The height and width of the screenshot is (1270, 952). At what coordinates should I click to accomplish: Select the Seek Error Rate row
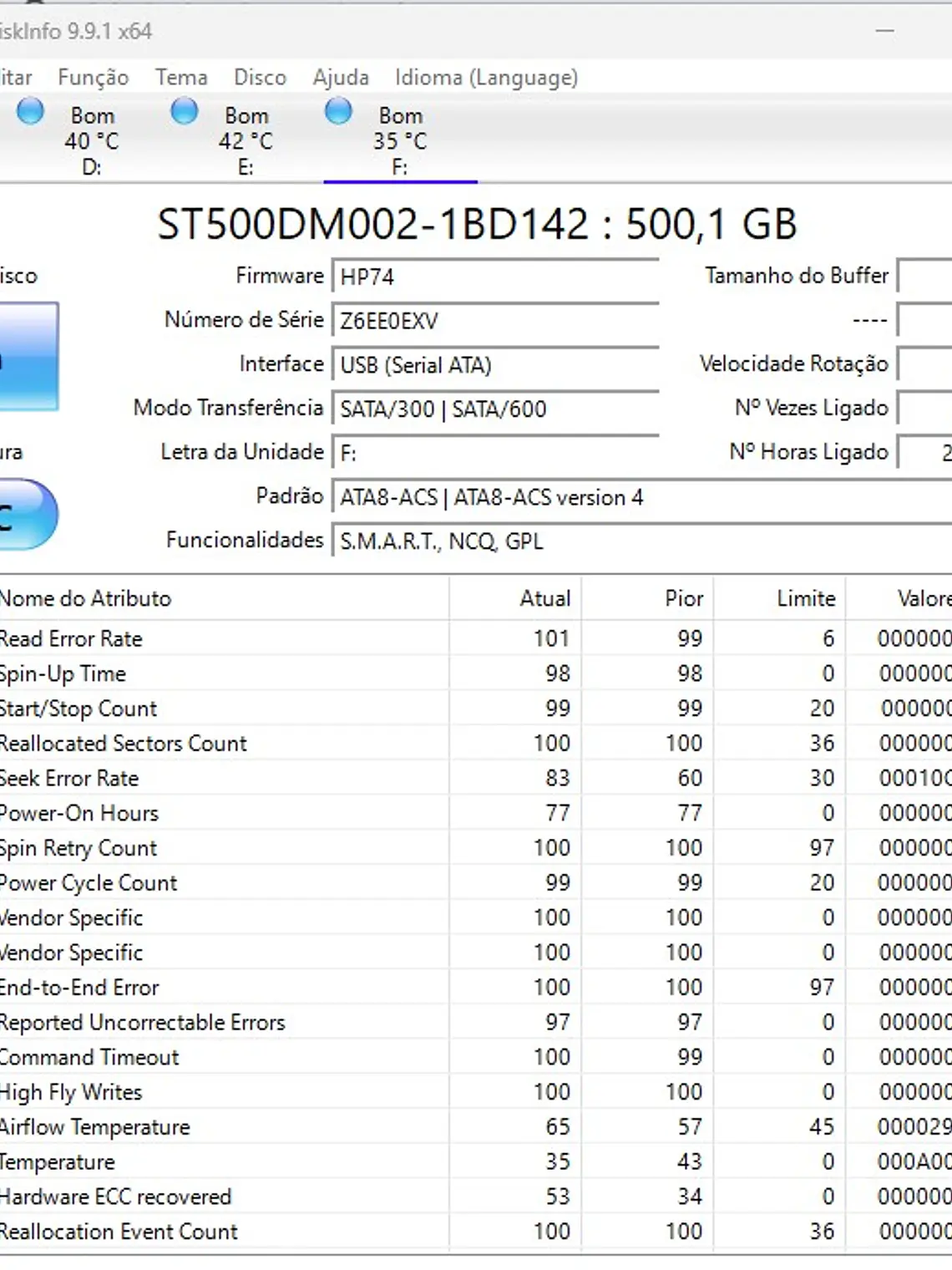[x=476, y=778]
